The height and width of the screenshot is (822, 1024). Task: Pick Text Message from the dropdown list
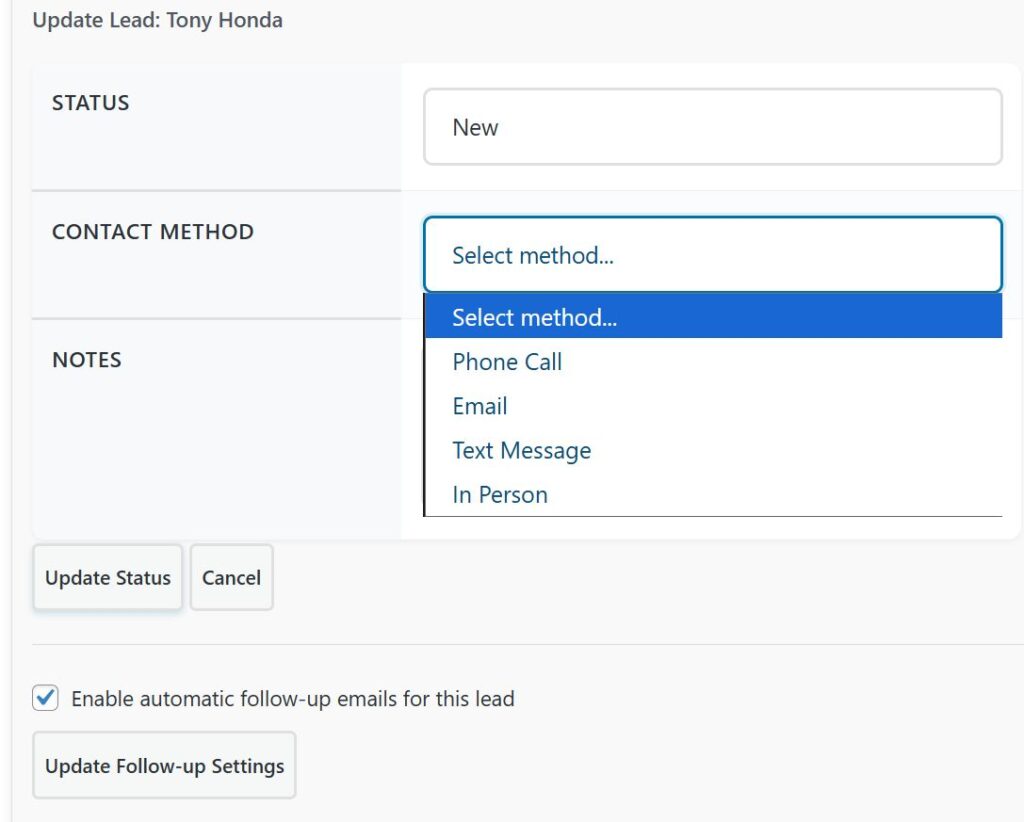[521, 450]
